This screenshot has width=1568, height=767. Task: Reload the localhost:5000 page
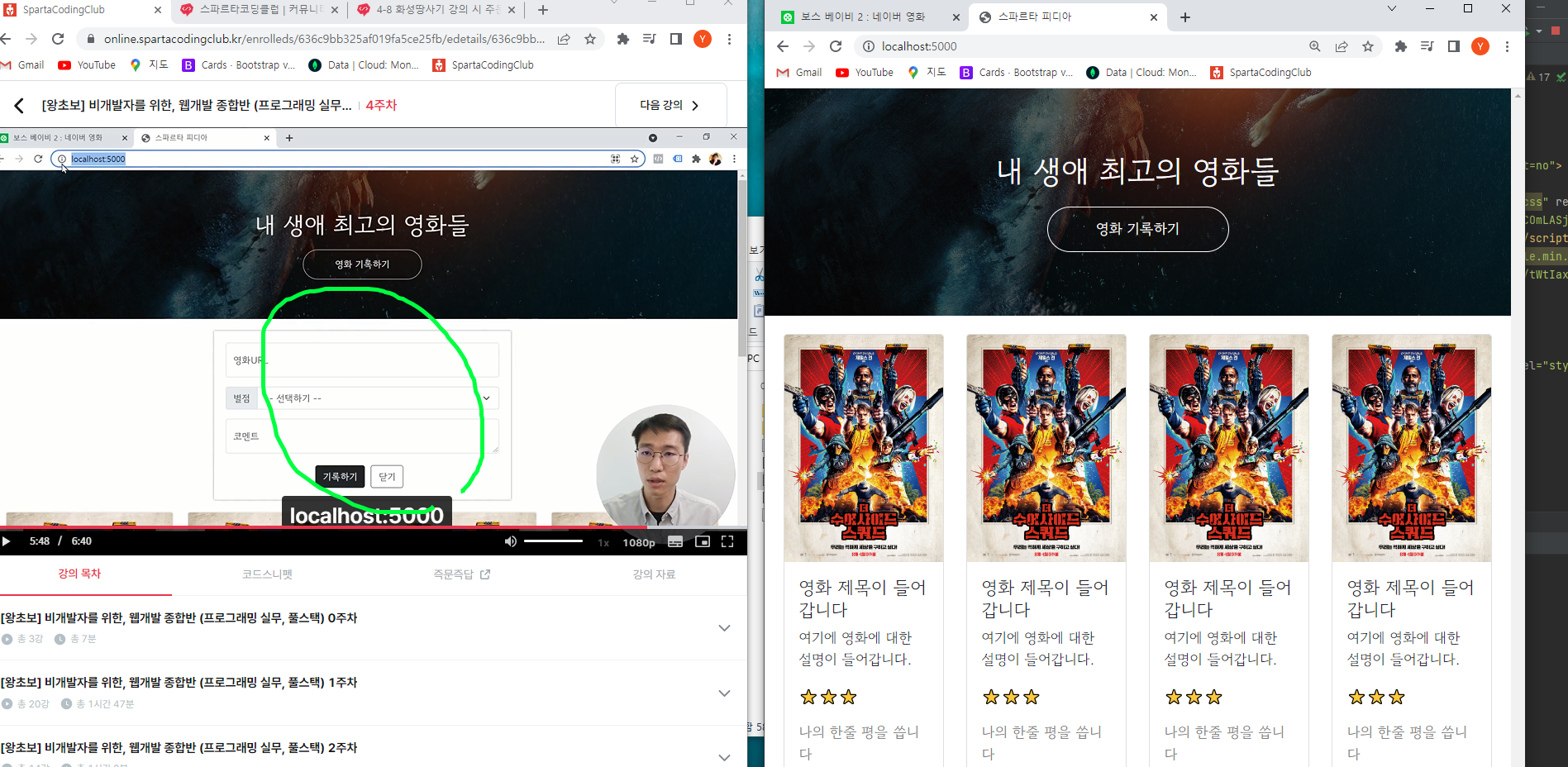pos(836,46)
